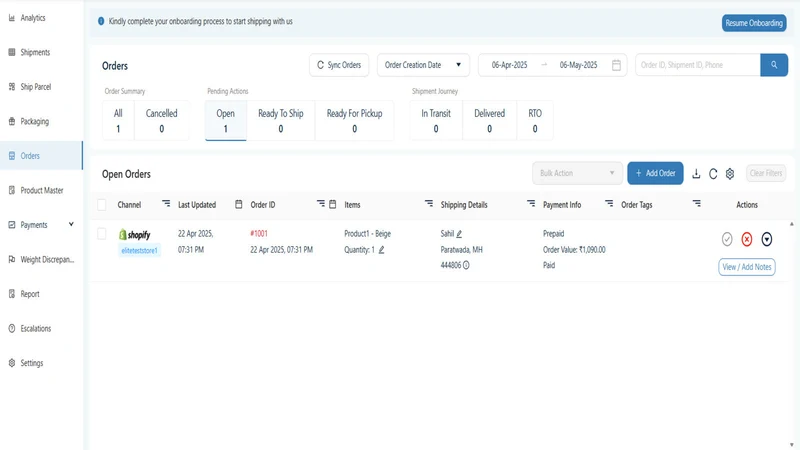Show RTO orders tab
Viewport: 800px width, 450px height.
pos(535,120)
